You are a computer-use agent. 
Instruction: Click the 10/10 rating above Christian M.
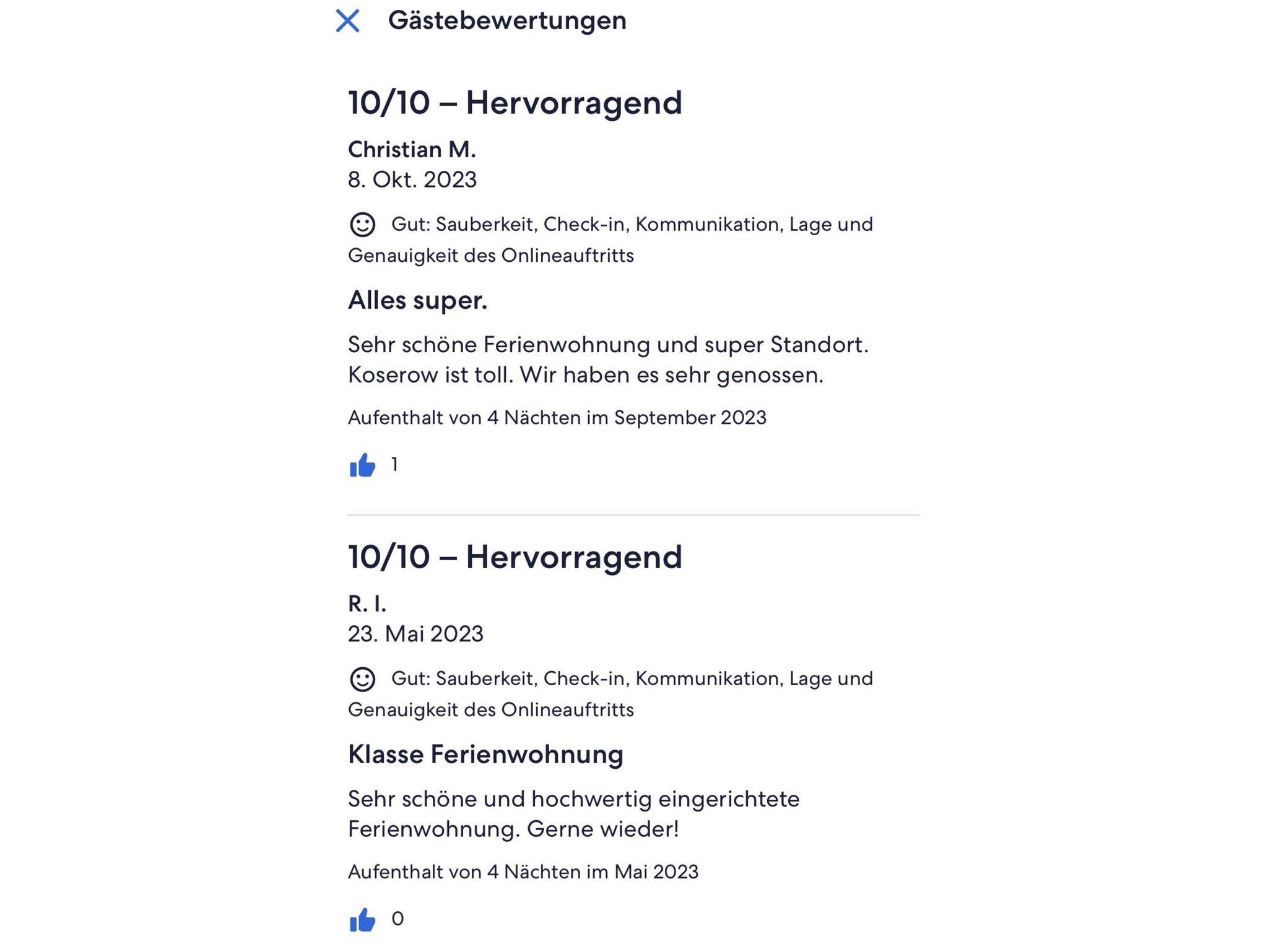click(515, 103)
